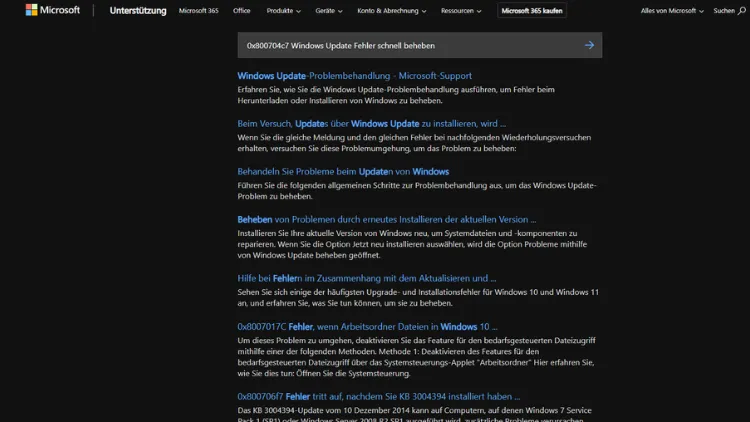
Task: Open the Unterstützung home link
Action: (x=138, y=11)
